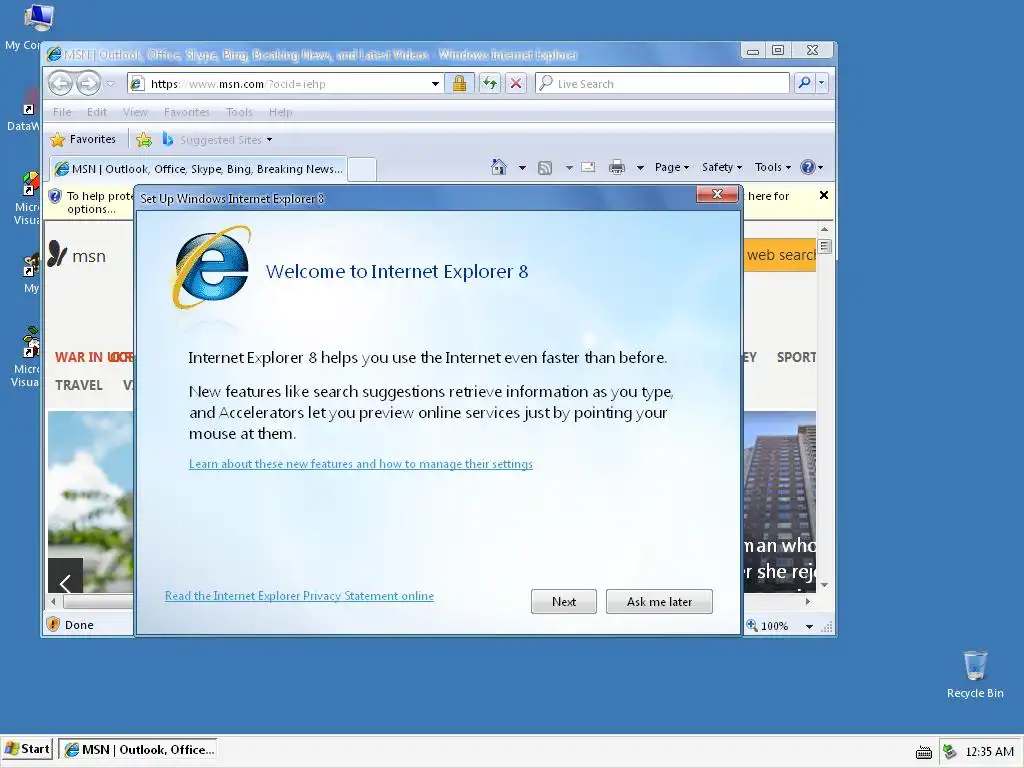
Task: Click the SPORT navigation link
Action: (x=796, y=357)
